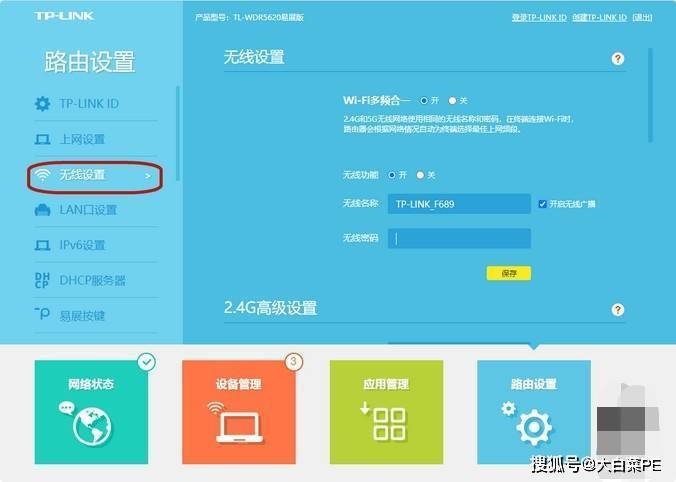Click the yellow 保存 button
Screen dimensions: 676x482
click(x=509, y=273)
